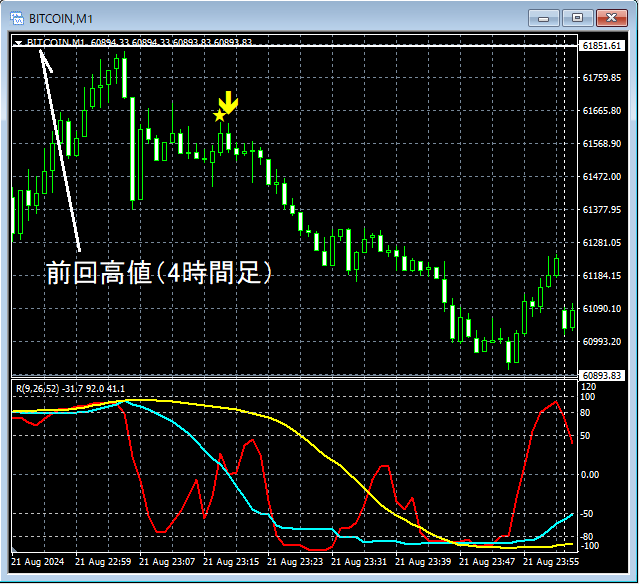The height and width of the screenshot is (584, 640).
Task: Click indicator scale level -50
Action: 587,514
